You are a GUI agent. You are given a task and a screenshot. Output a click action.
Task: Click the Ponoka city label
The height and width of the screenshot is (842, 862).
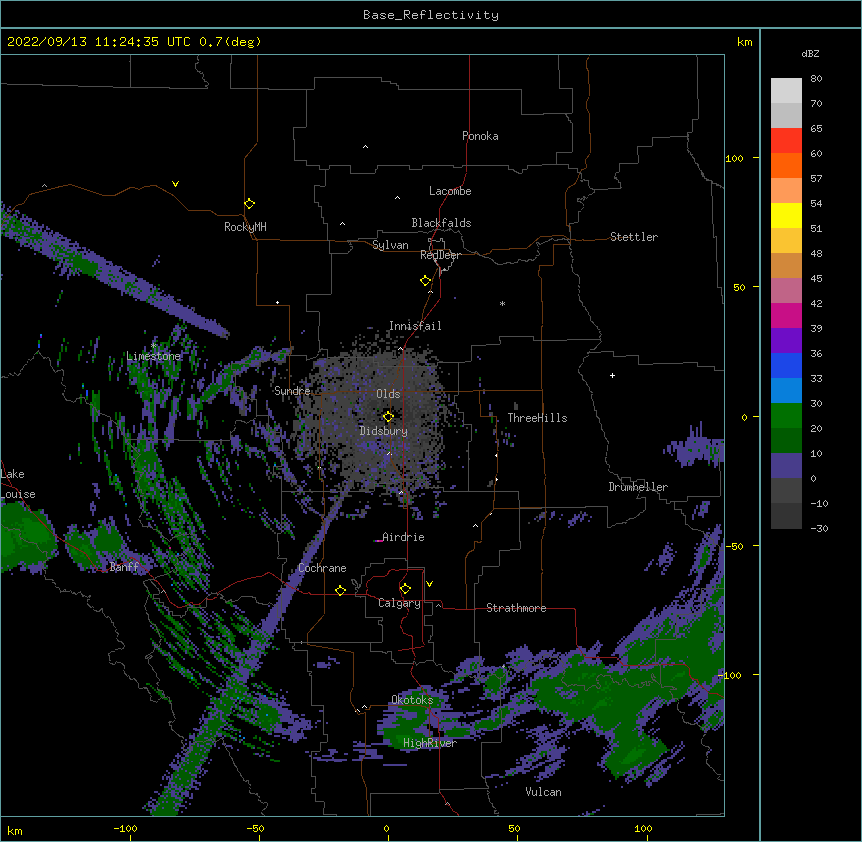coord(480,136)
